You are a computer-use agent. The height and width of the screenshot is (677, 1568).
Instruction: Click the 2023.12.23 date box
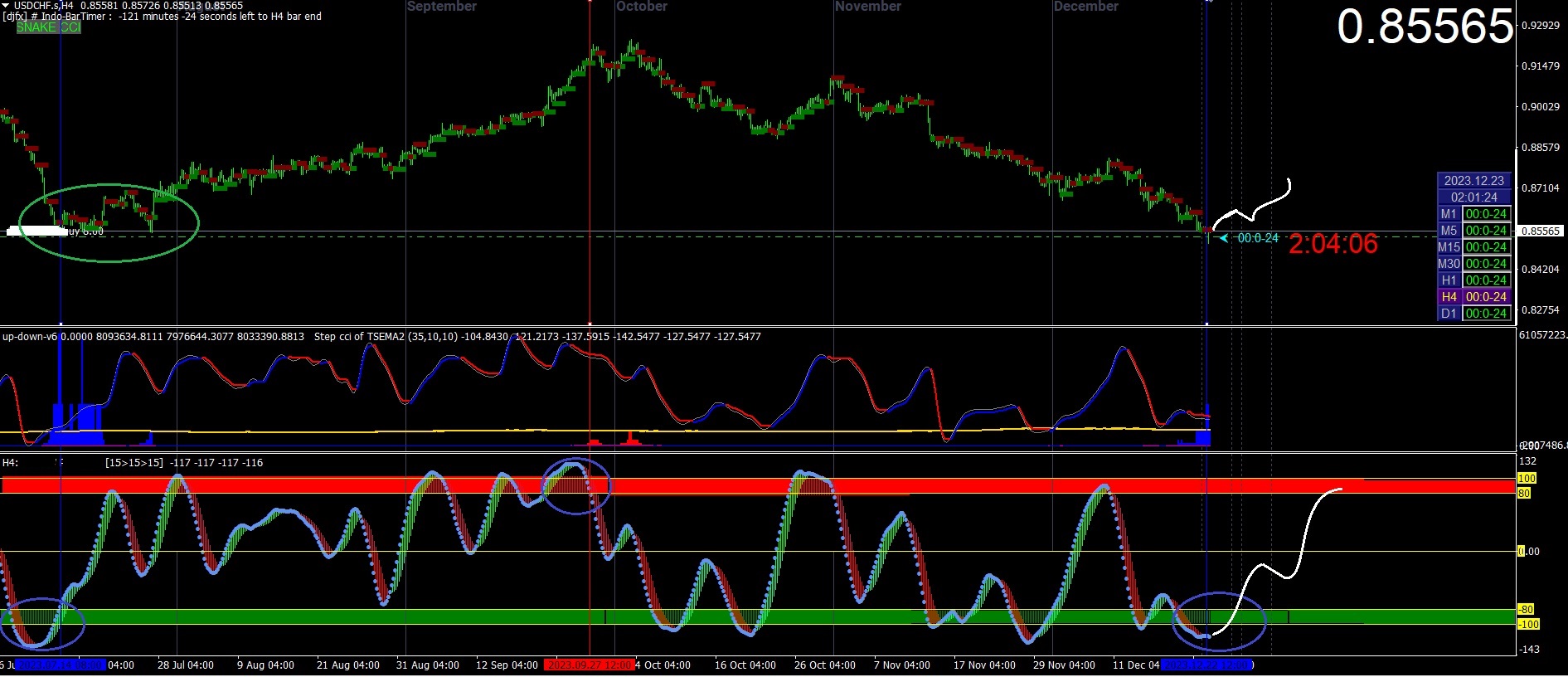[1473, 181]
